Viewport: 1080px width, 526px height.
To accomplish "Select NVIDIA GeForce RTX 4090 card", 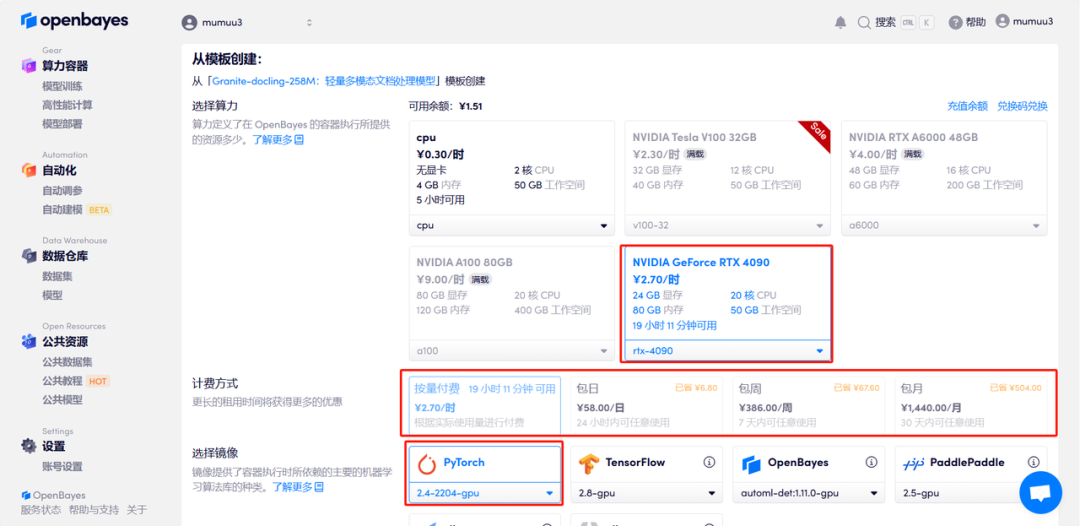I will [x=727, y=304].
